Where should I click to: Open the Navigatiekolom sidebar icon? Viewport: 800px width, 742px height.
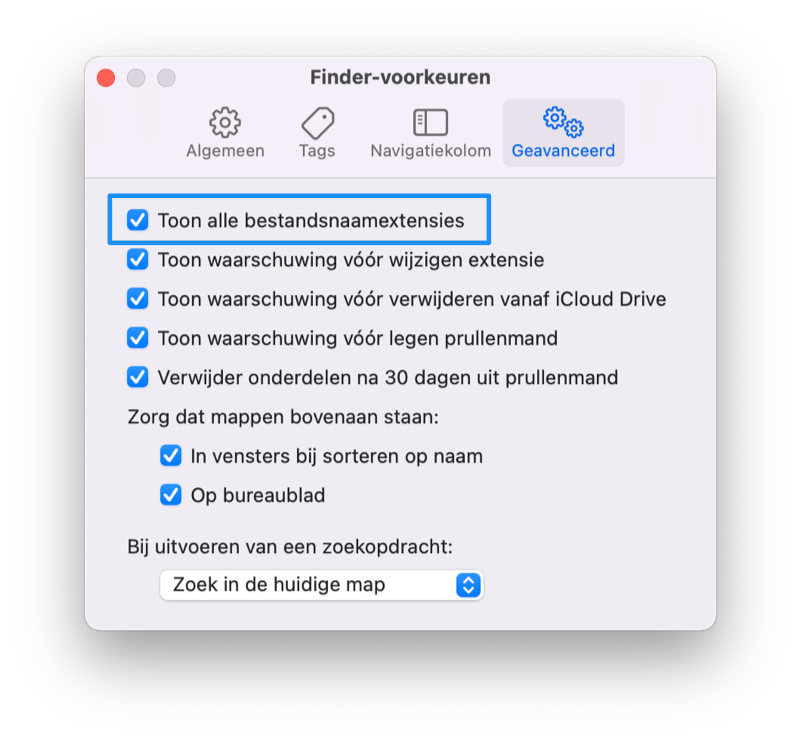(x=430, y=122)
